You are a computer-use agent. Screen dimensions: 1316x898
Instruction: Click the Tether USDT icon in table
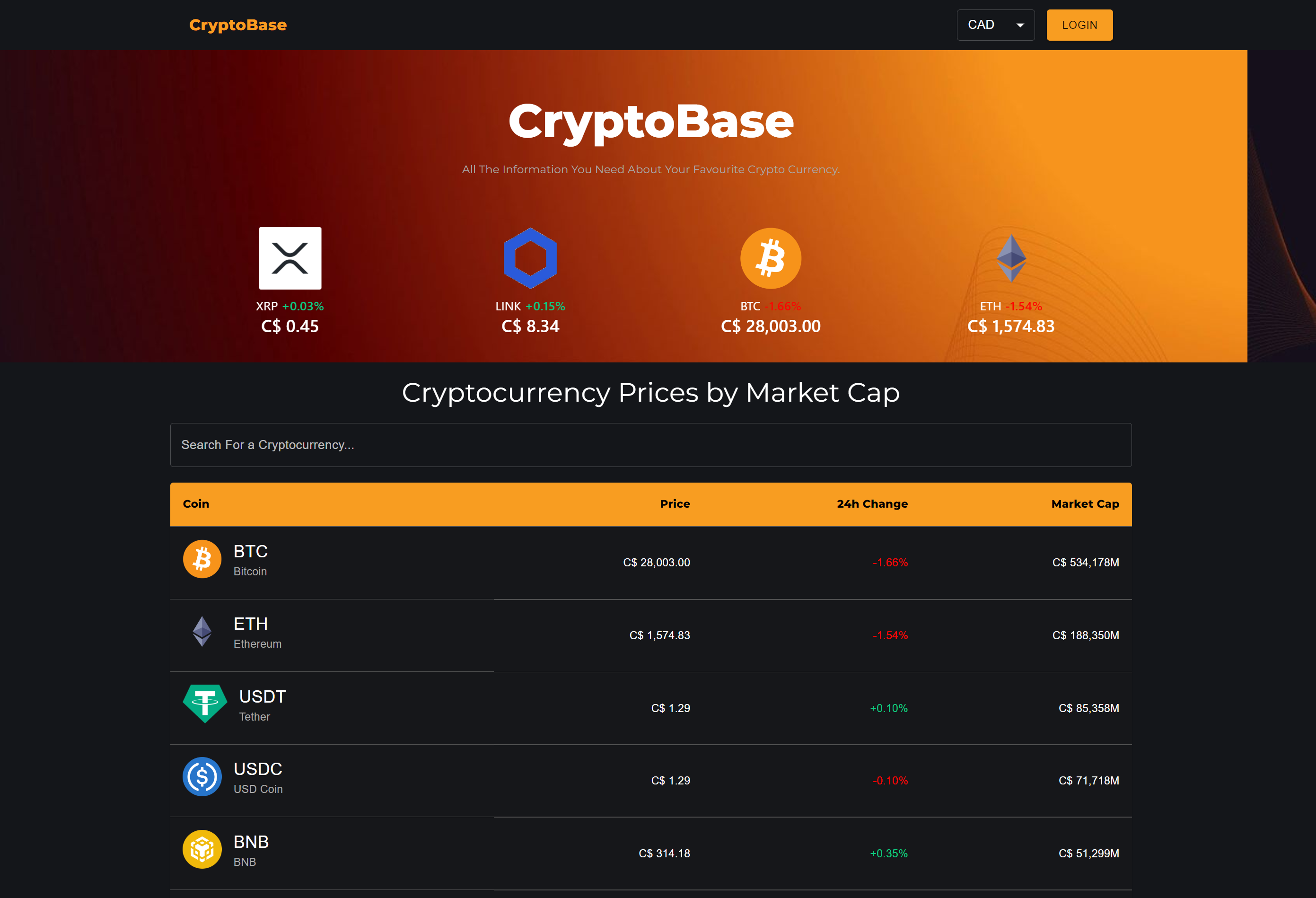pos(205,704)
